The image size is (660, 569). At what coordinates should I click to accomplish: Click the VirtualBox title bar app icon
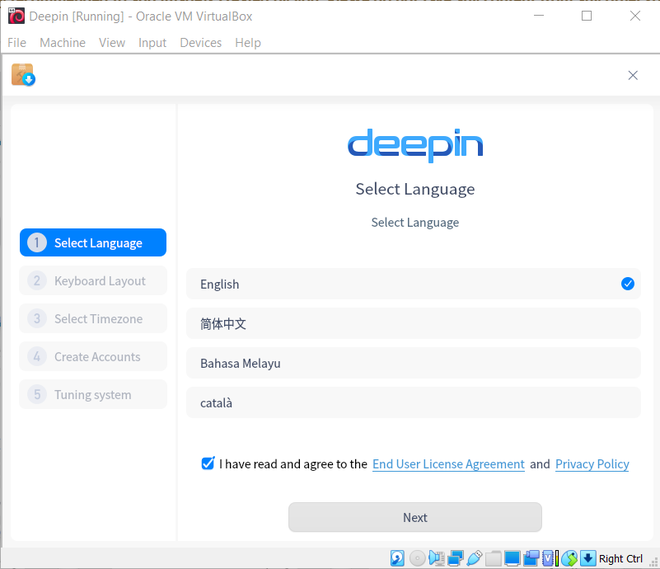[16, 16]
